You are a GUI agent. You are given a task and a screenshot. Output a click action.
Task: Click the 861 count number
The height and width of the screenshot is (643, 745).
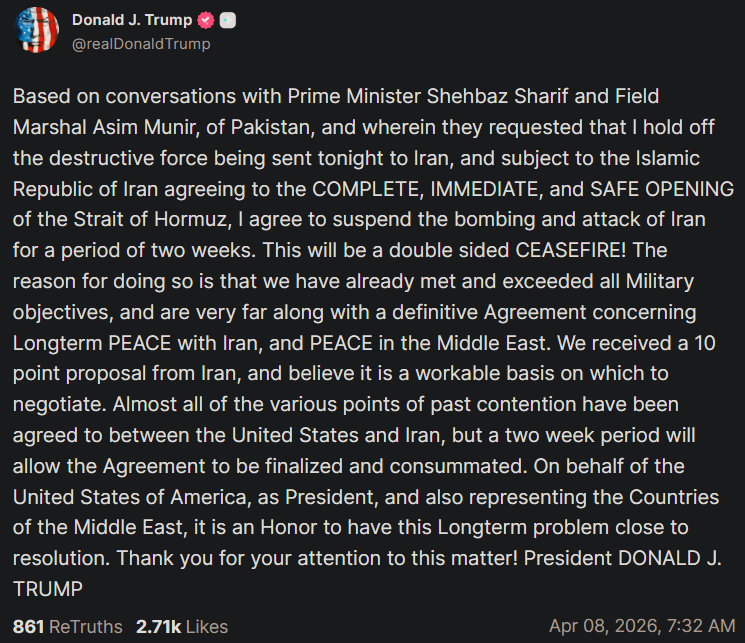pyautogui.click(x=28, y=627)
